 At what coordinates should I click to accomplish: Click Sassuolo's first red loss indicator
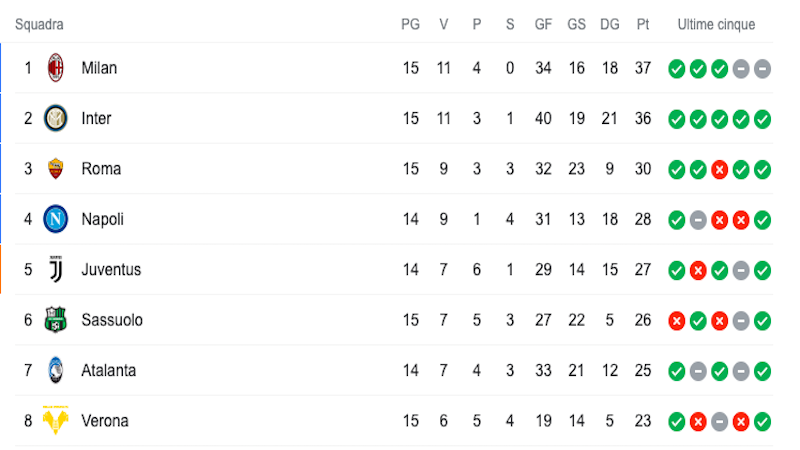point(677,321)
